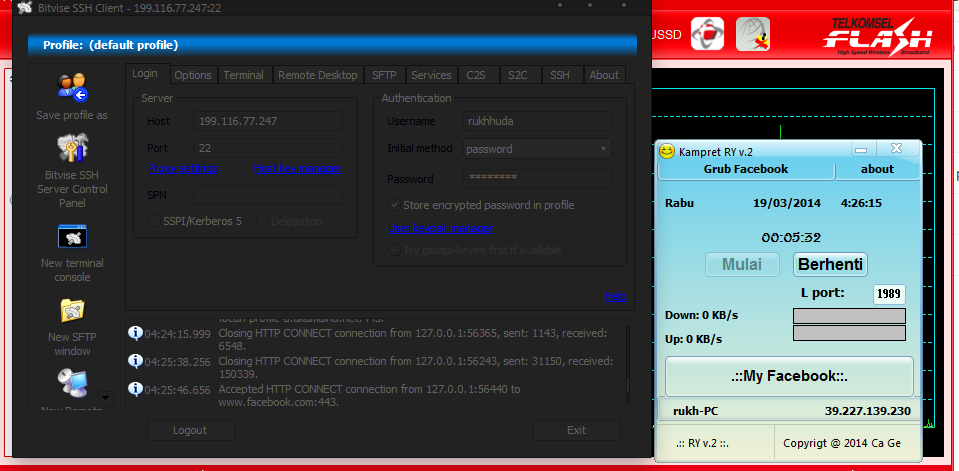Click the date 19/03/2014

click(787, 203)
